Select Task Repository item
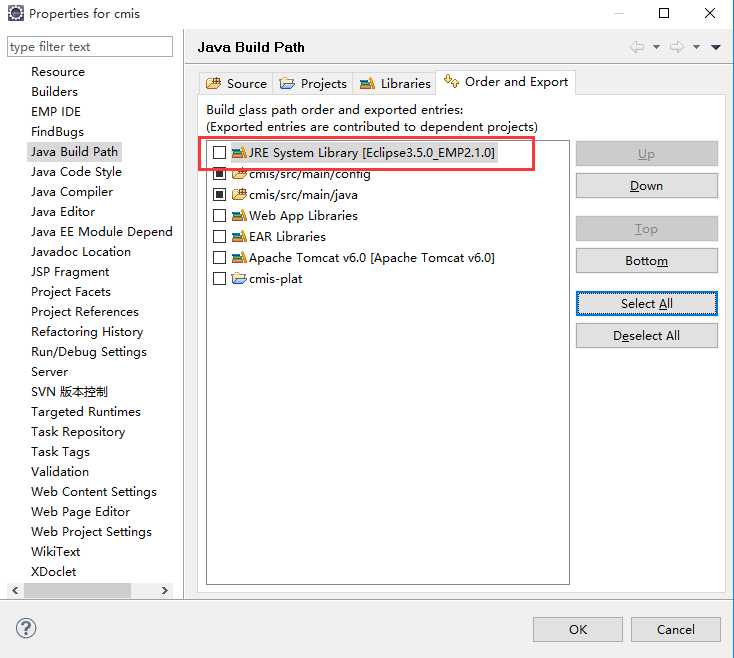734x658 pixels. click(x=78, y=432)
